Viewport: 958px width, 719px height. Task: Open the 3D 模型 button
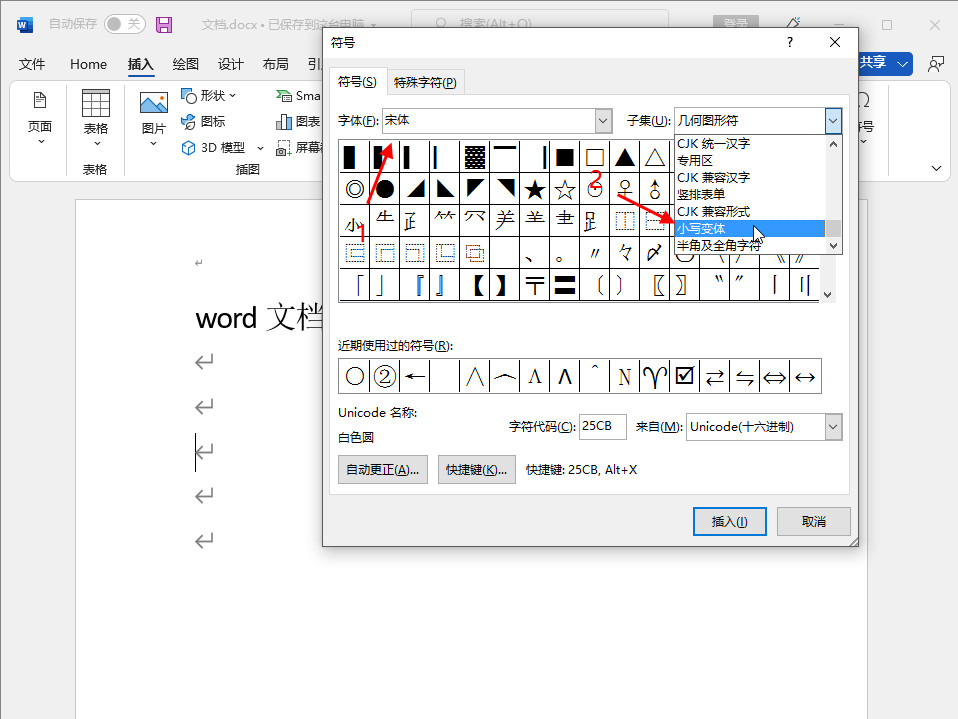[x=222, y=148]
